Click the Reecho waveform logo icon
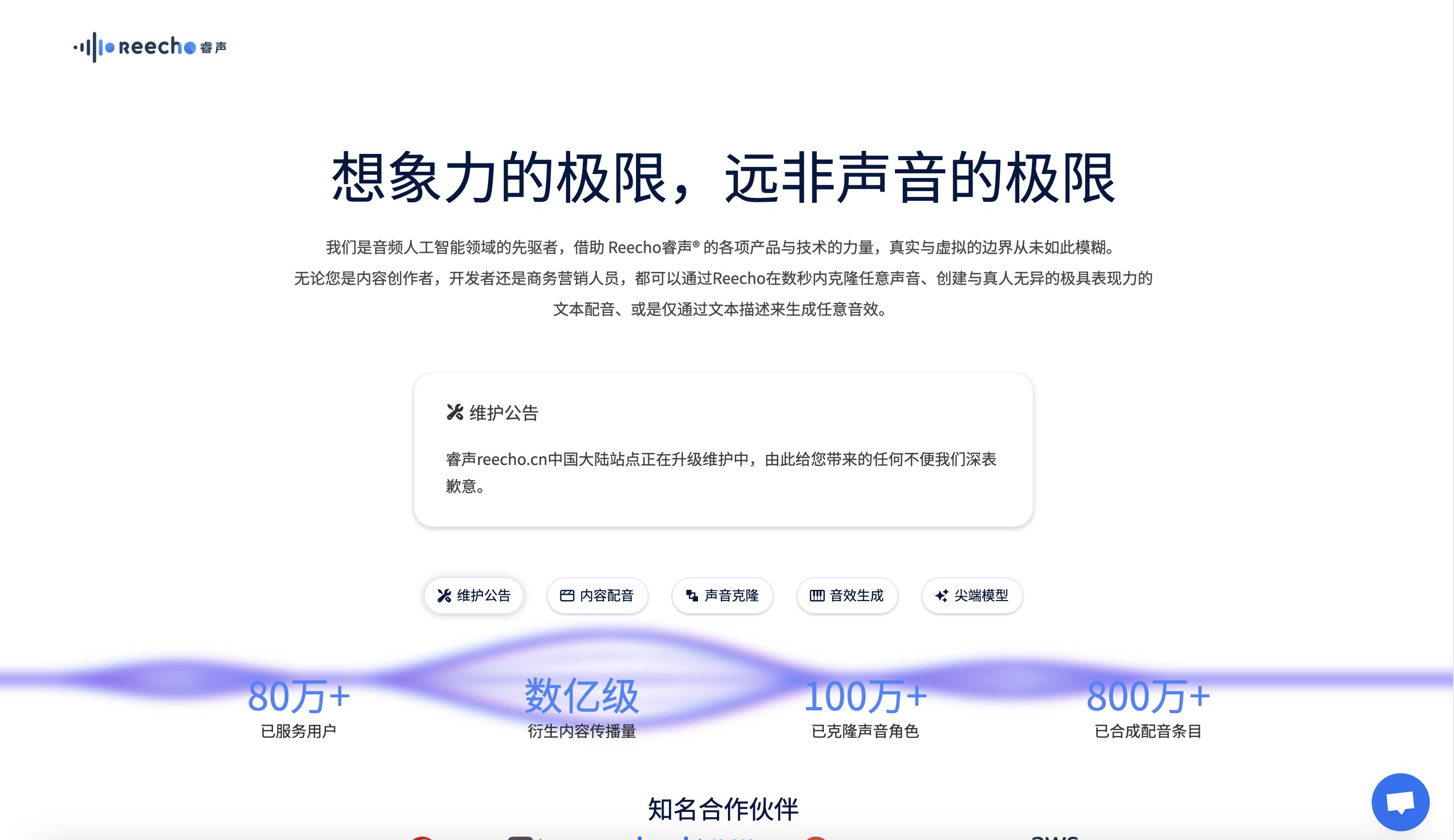This screenshot has height=840, width=1454. tap(93, 47)
